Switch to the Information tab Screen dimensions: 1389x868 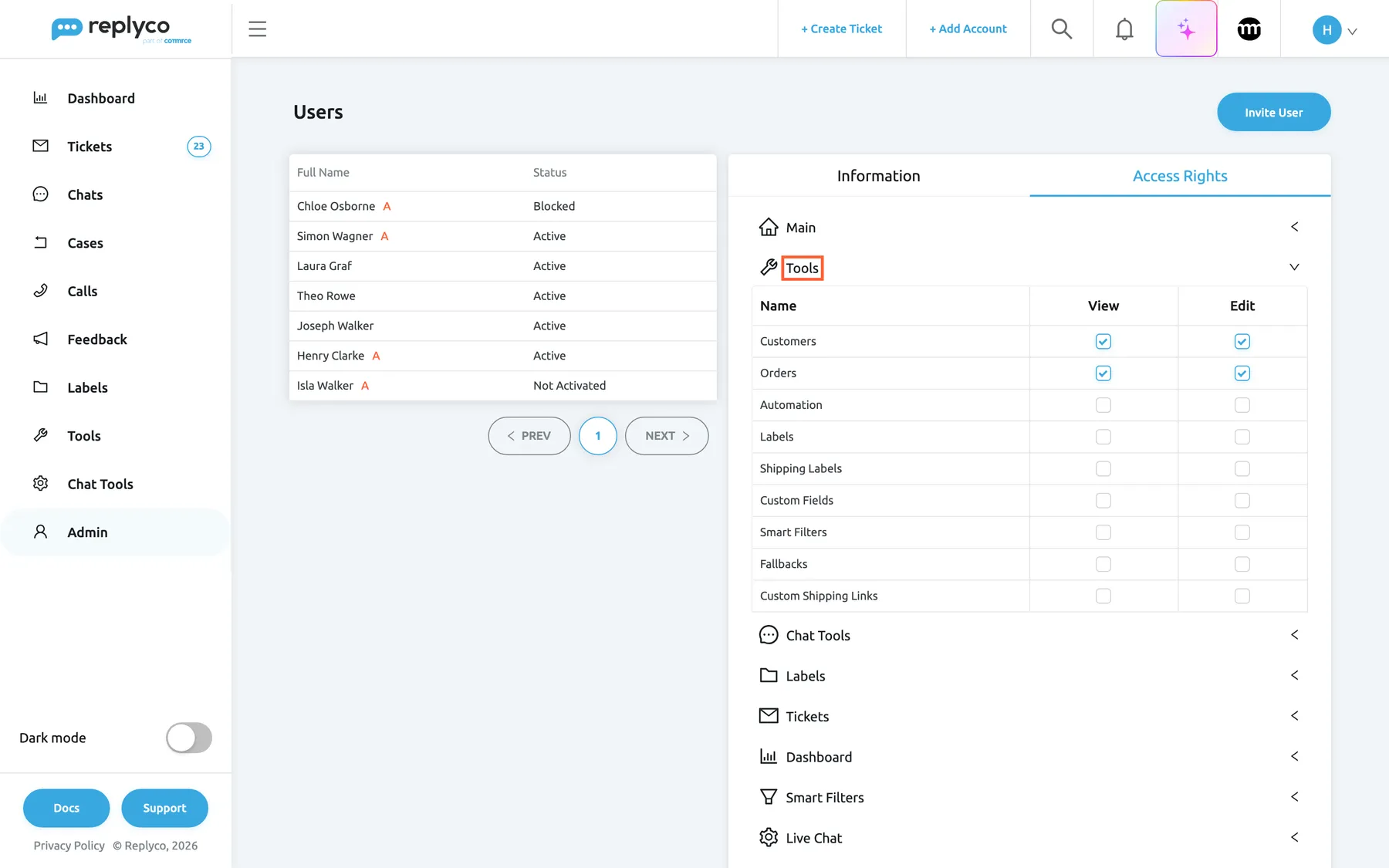coord(878,176)
